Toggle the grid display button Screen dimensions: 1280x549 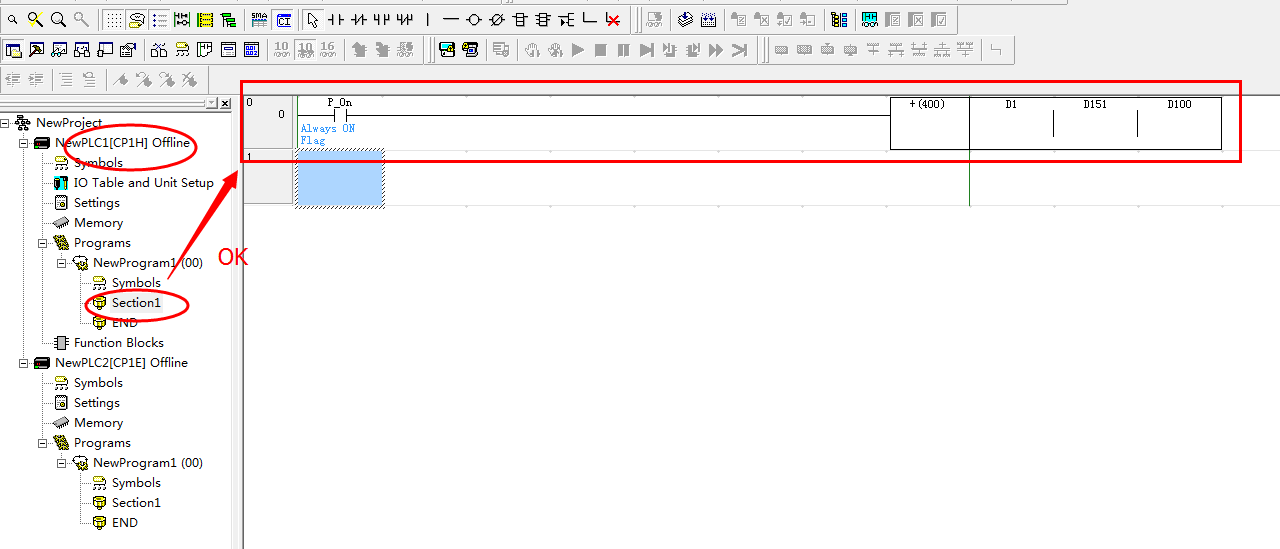tap(114, 19)
